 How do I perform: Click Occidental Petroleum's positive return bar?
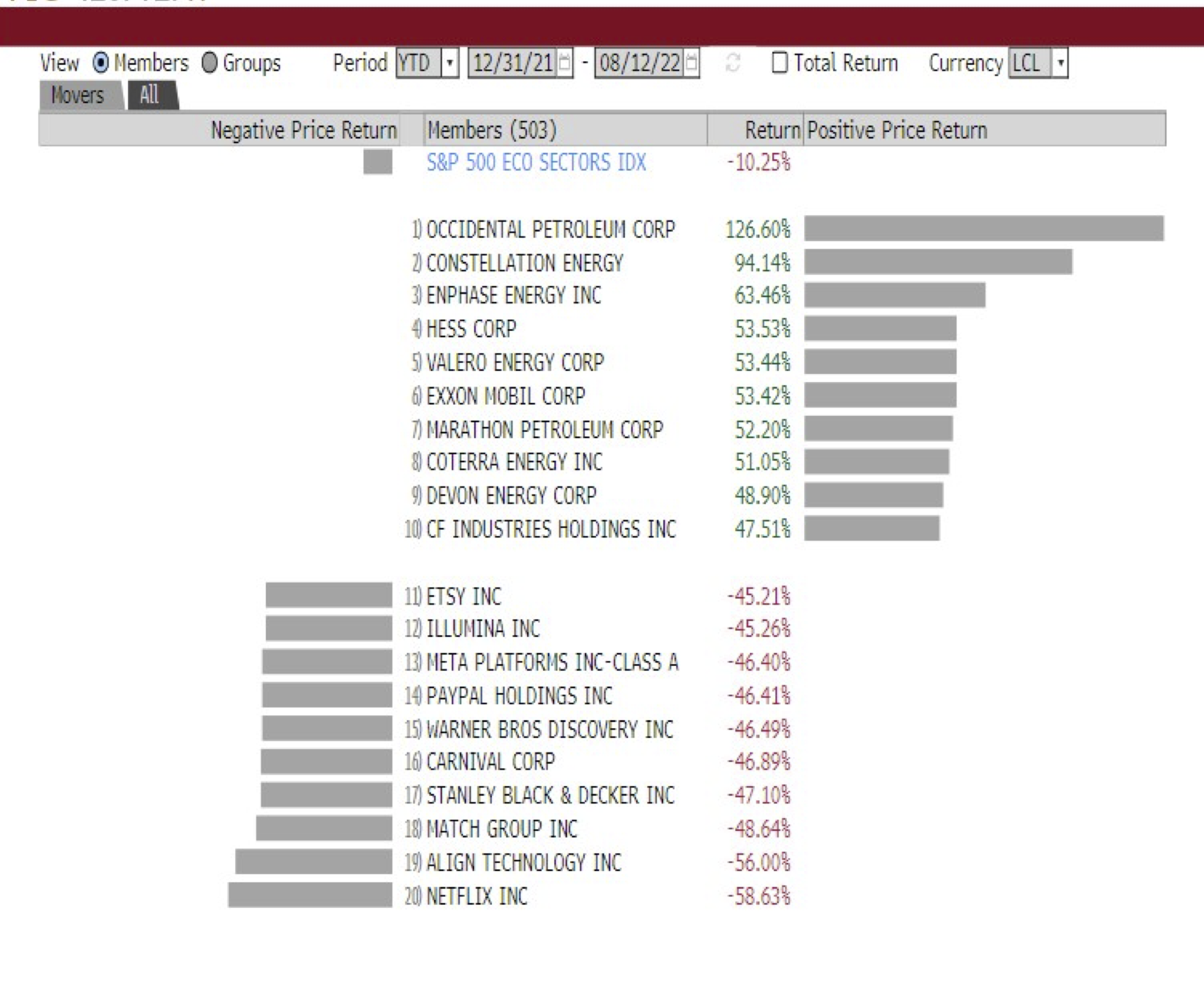(x=984, y=228)
